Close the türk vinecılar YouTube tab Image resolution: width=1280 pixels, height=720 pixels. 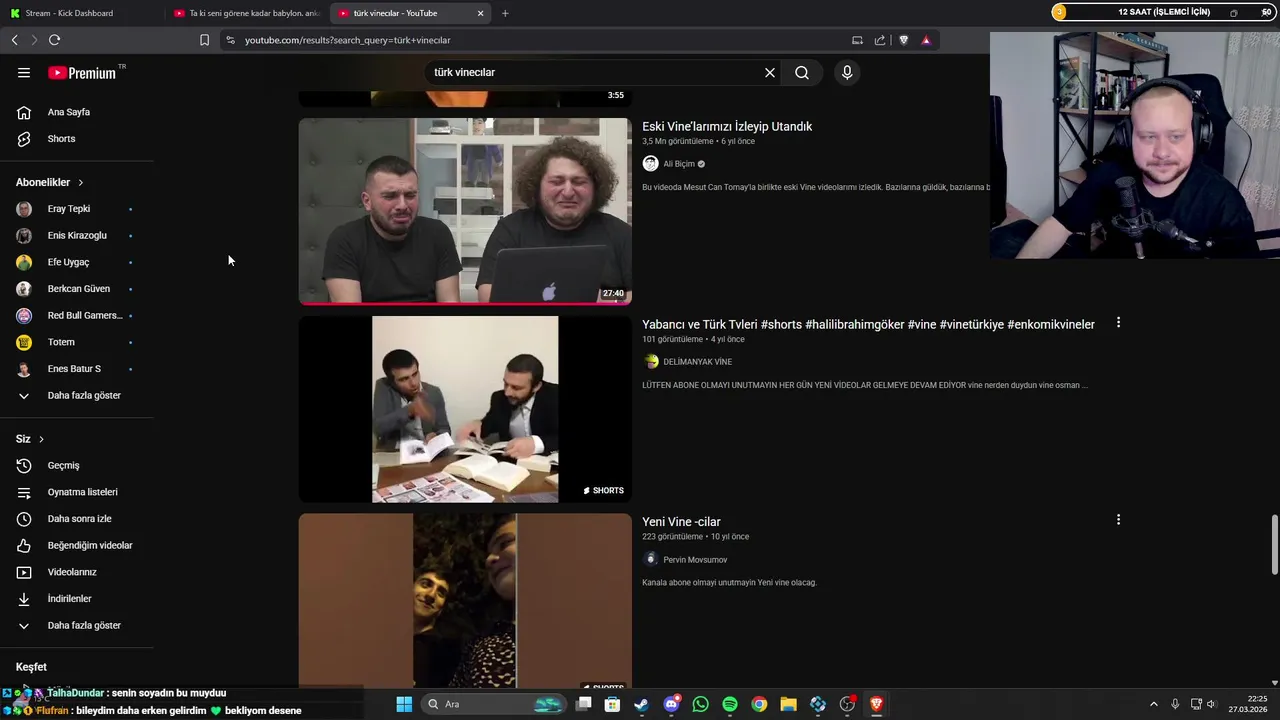[481, 14]
